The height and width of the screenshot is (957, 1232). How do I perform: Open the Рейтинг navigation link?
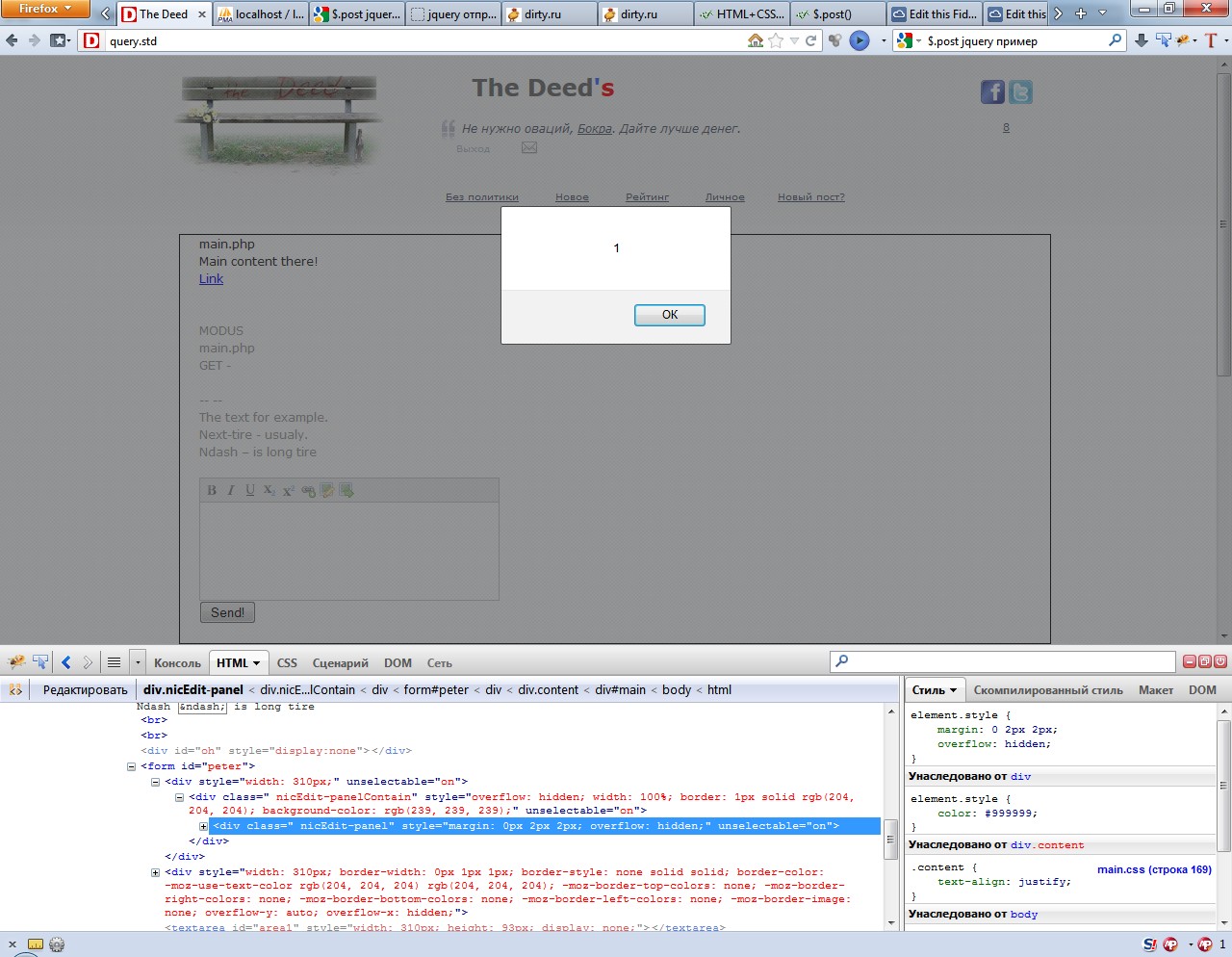pos(647,196)
